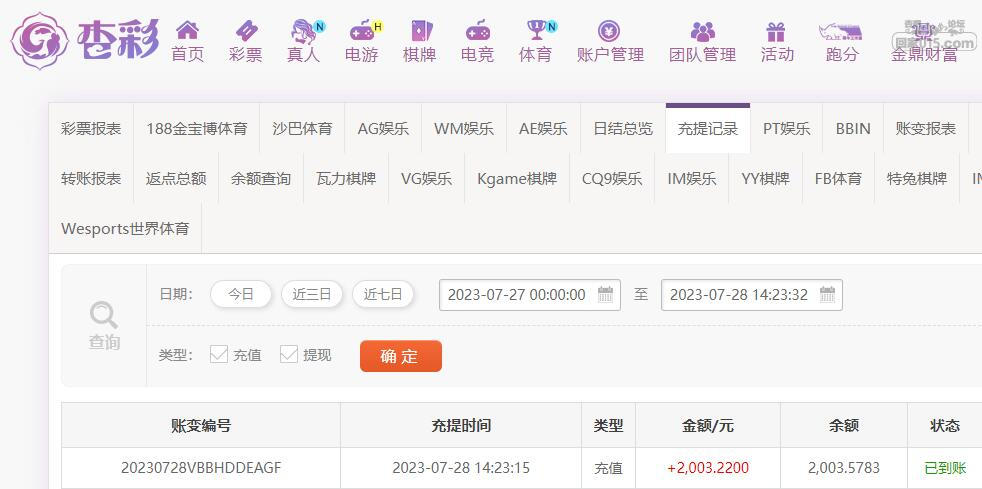Image resolution: width=982 pixels, height=489 pixels.
Task: Select 余额查询 tab
Action: tap(261, 178)
